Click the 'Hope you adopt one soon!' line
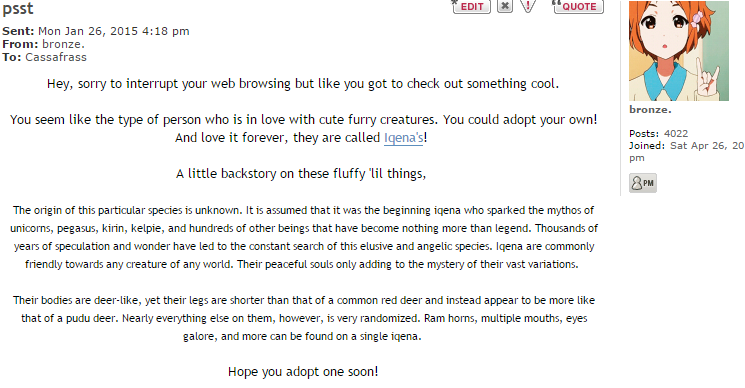The width and height of the screenshot is (745, 388). (x=303, y=372)
